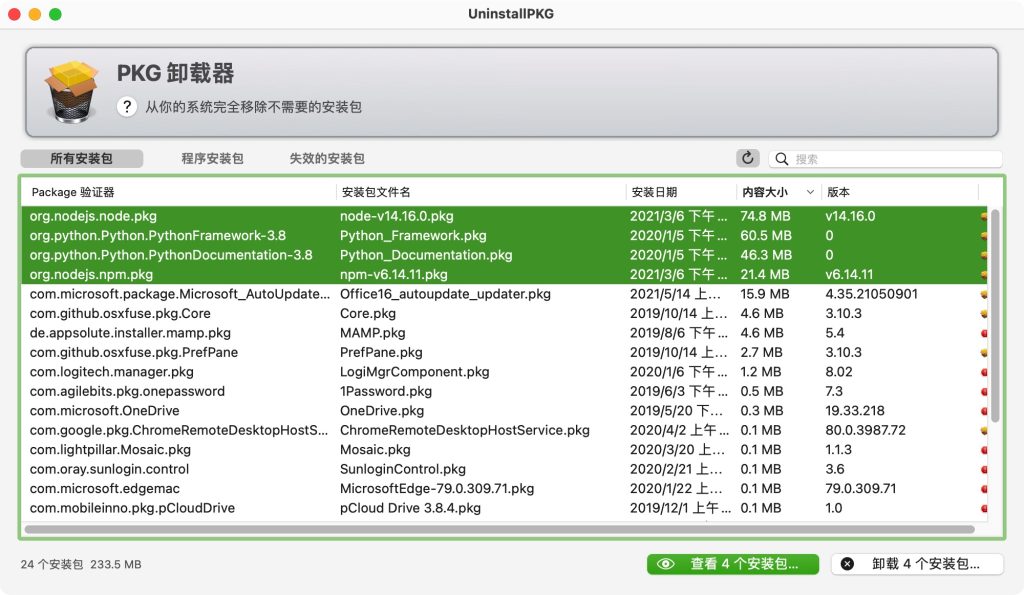Select org.nodejs.npm.pkg row
The image size is (1024, 595).
[504, 275]
